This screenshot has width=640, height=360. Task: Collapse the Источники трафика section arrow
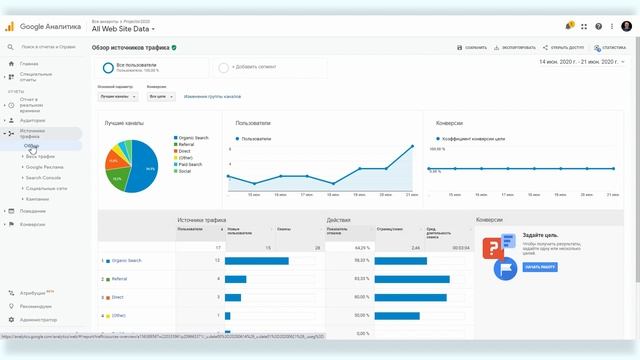point(4,133)
